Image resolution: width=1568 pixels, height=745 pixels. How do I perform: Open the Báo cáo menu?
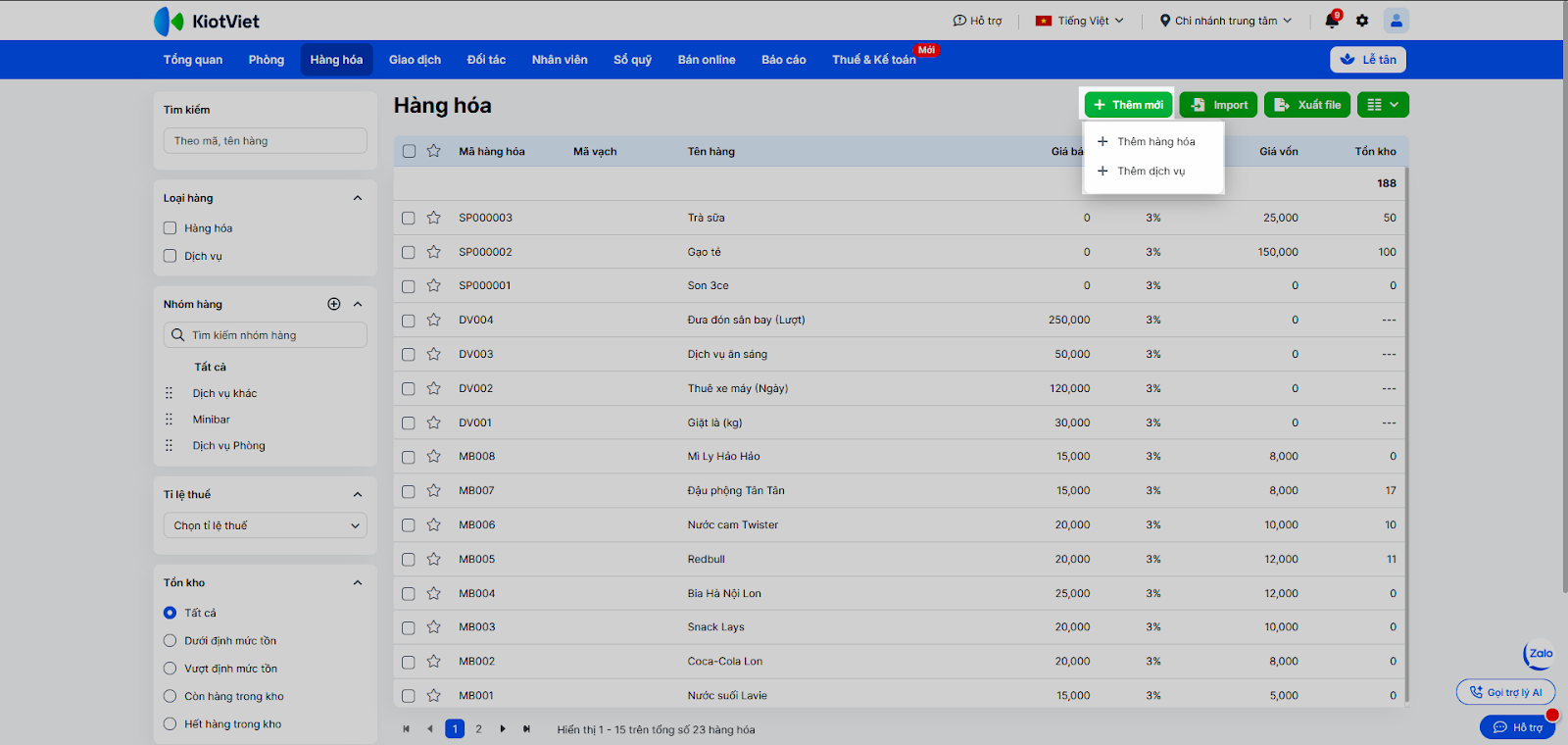click(x=784, y=60)
